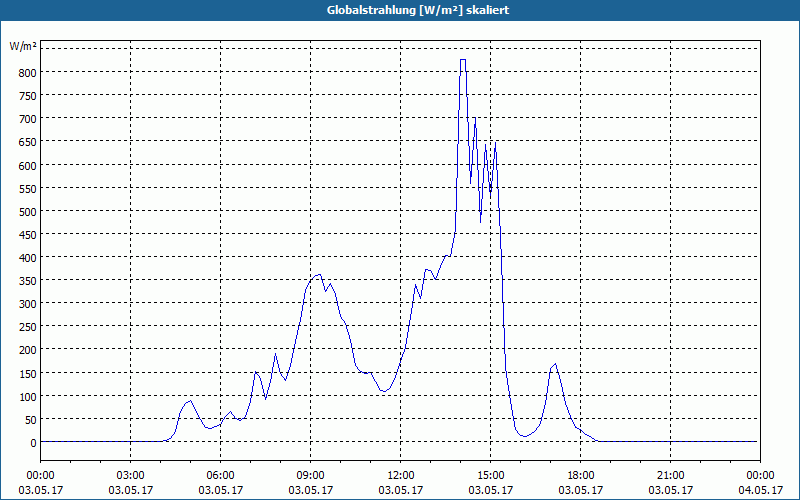
Task: Click the 450 y-axis value
Action: [28, 235]
